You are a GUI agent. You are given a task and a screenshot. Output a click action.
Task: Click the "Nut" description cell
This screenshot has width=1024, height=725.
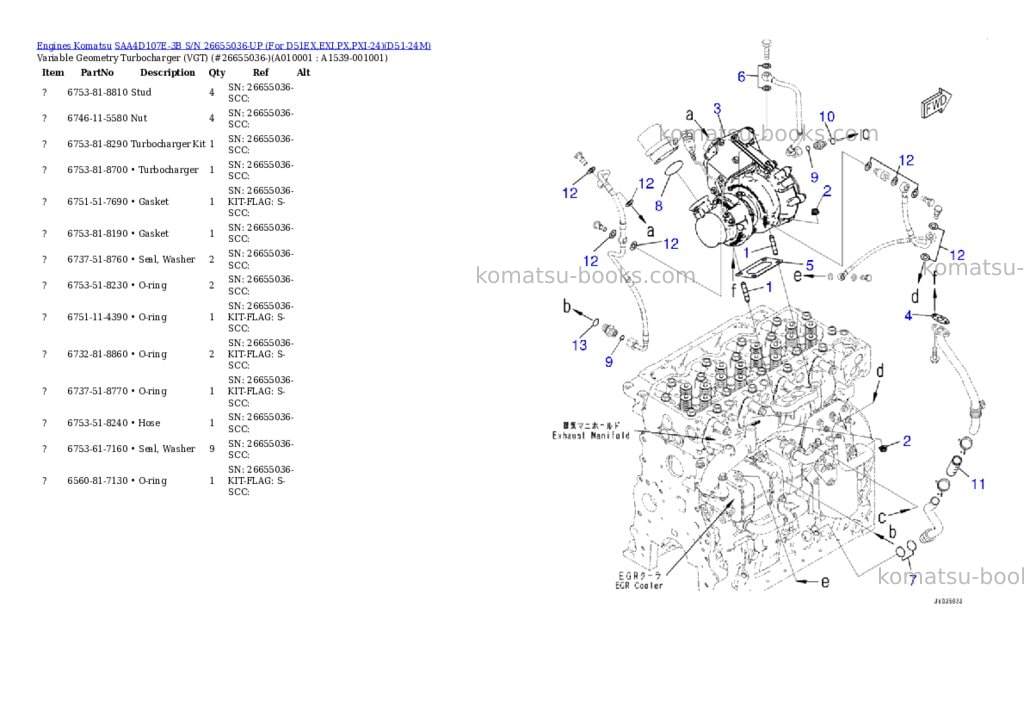[x=139, y=118]
